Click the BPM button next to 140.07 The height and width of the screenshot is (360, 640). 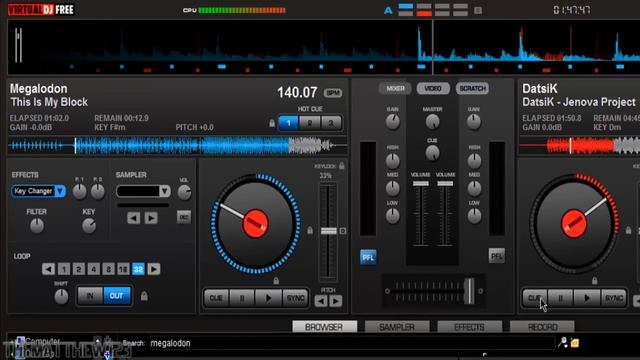(333, 93)
